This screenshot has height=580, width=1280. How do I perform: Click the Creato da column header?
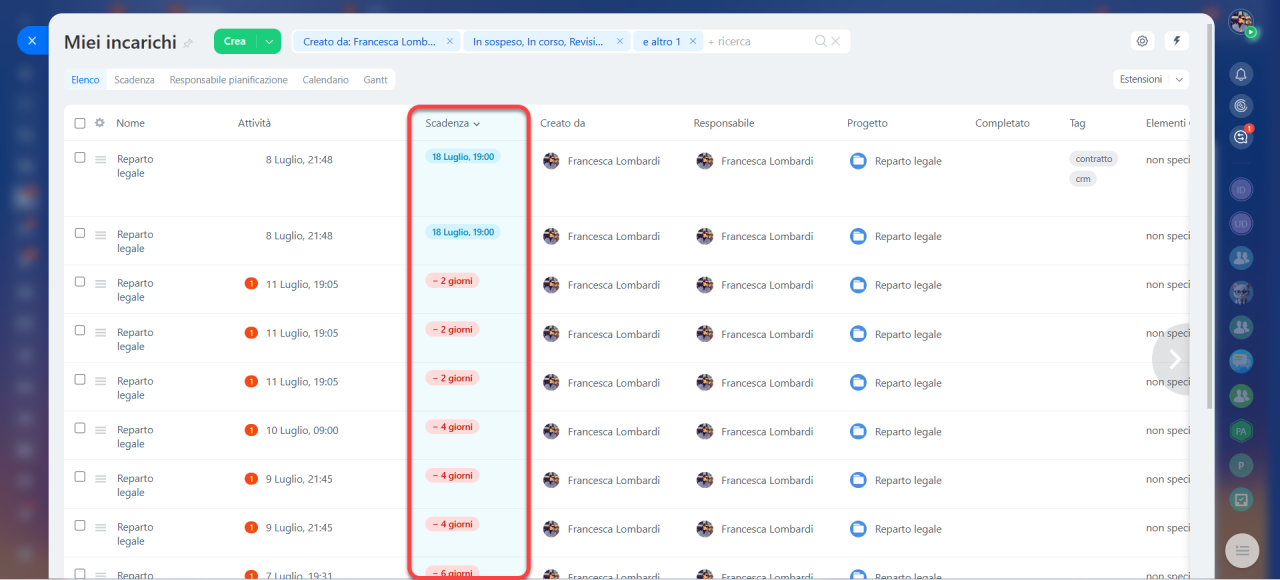(x=562, y=123)
